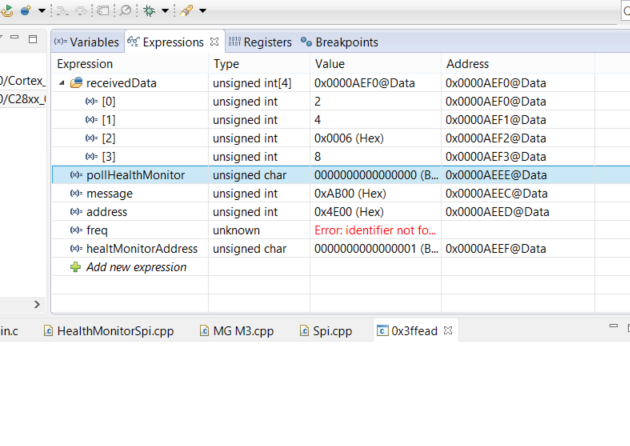Click the pollHealthMonitor binary value cell
The image size is (630, 446).
376,175
